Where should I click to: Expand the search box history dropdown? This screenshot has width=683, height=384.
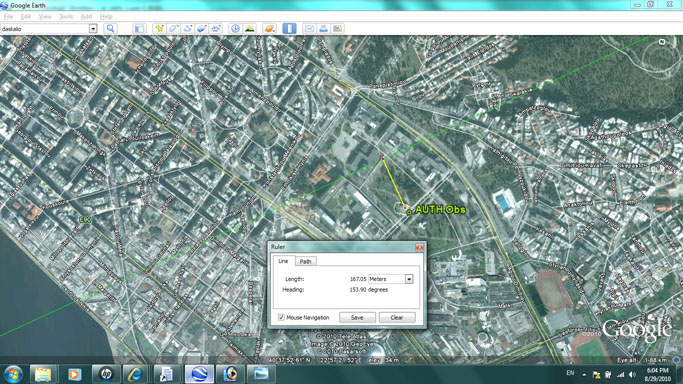pos(93,29)
